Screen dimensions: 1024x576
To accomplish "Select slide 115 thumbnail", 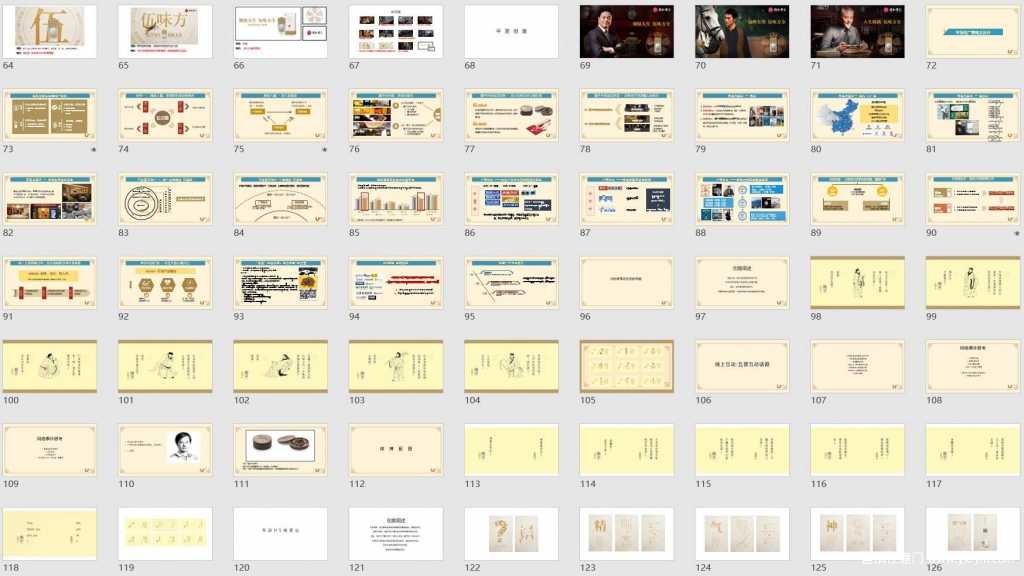I will click(x=742, y=450).
